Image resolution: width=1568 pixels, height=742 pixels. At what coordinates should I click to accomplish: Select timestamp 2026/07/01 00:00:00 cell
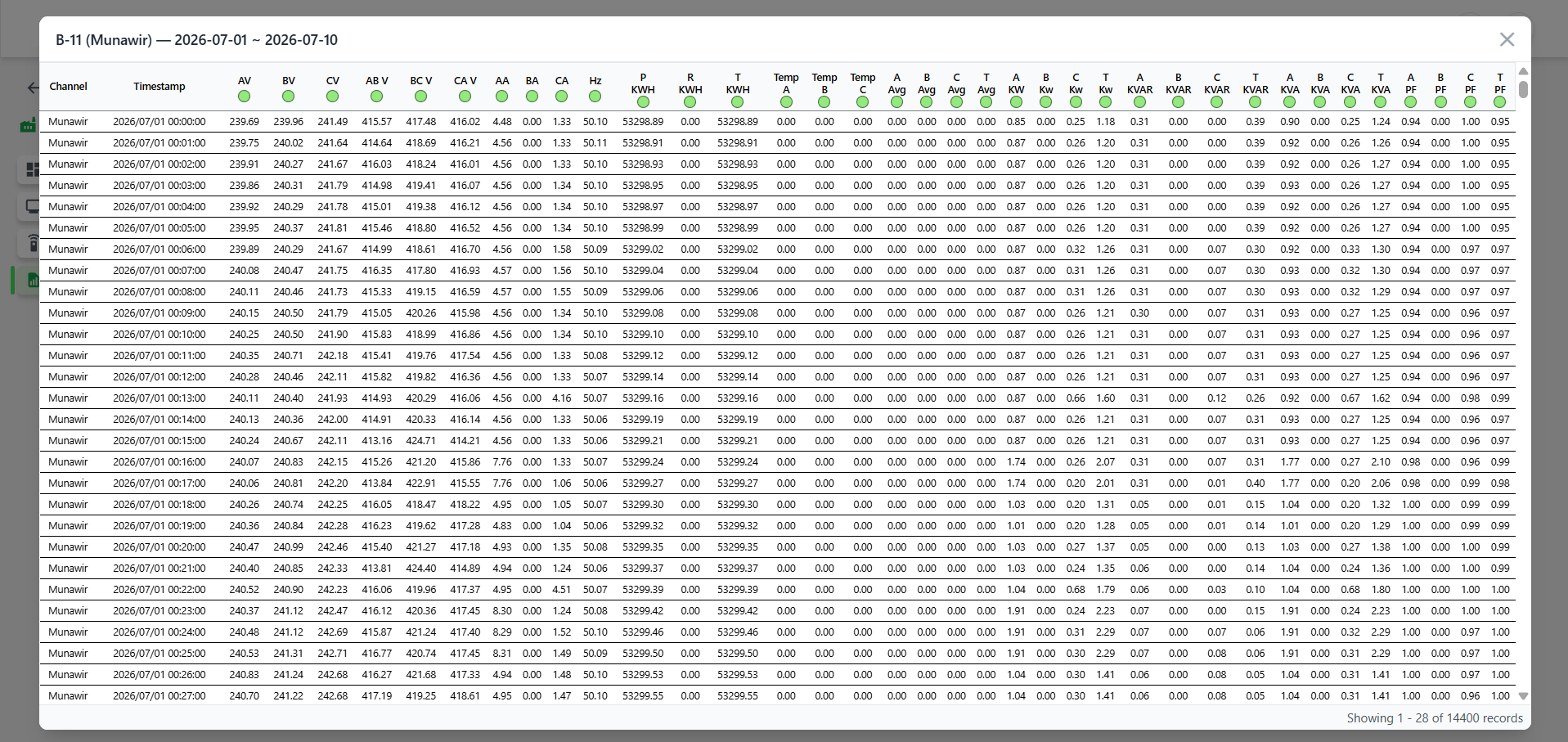159,122
